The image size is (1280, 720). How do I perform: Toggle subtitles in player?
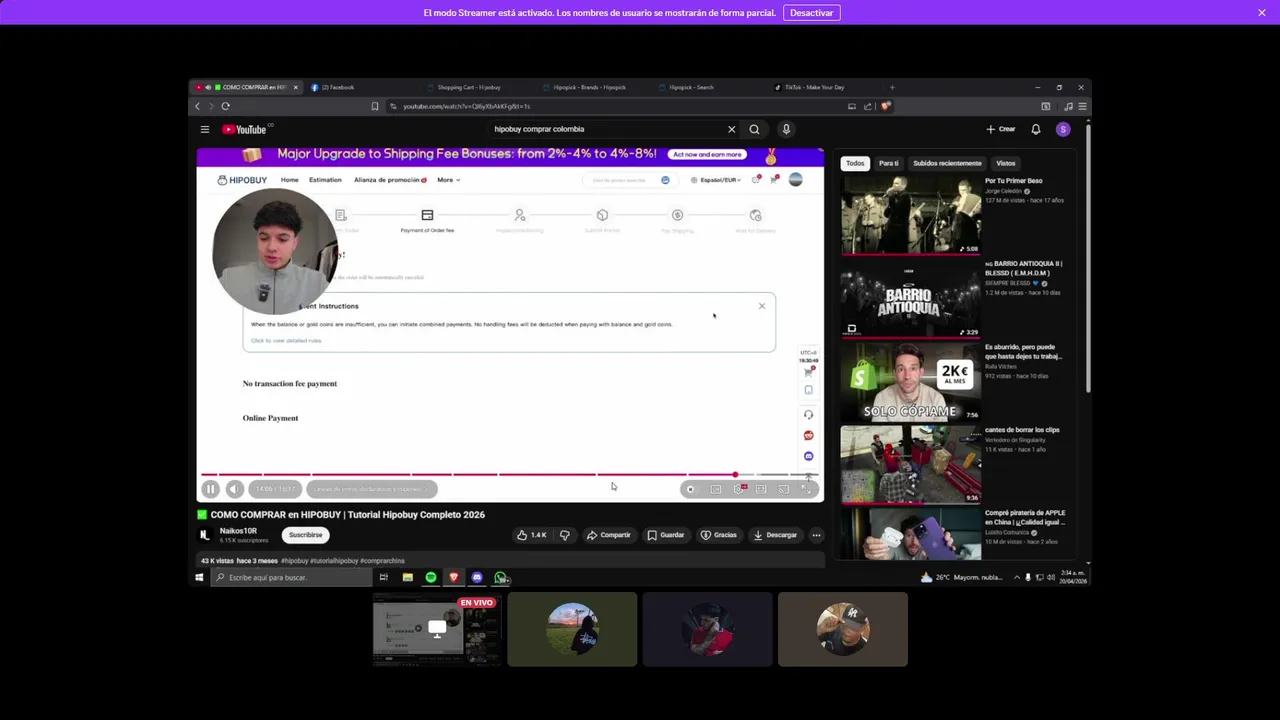click(715, 489)
